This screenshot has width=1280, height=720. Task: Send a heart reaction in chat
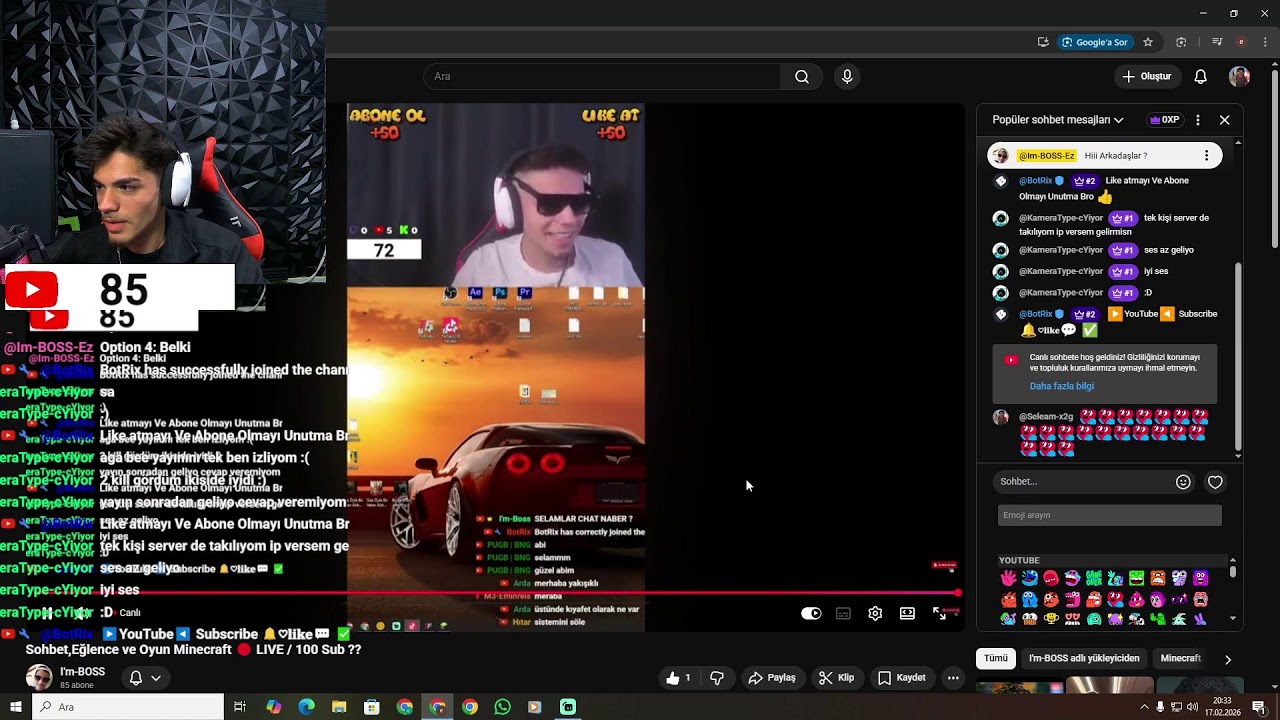click(x=1215, y=482)
